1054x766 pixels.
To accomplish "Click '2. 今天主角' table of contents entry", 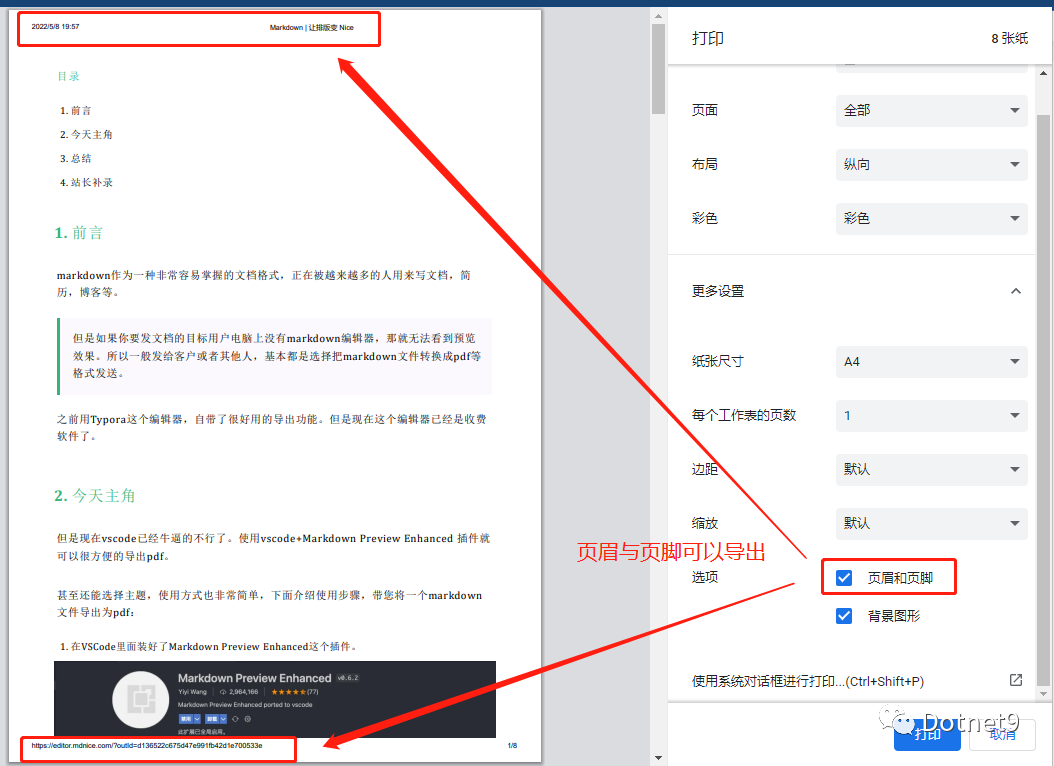I will click(x=86, y=134).
